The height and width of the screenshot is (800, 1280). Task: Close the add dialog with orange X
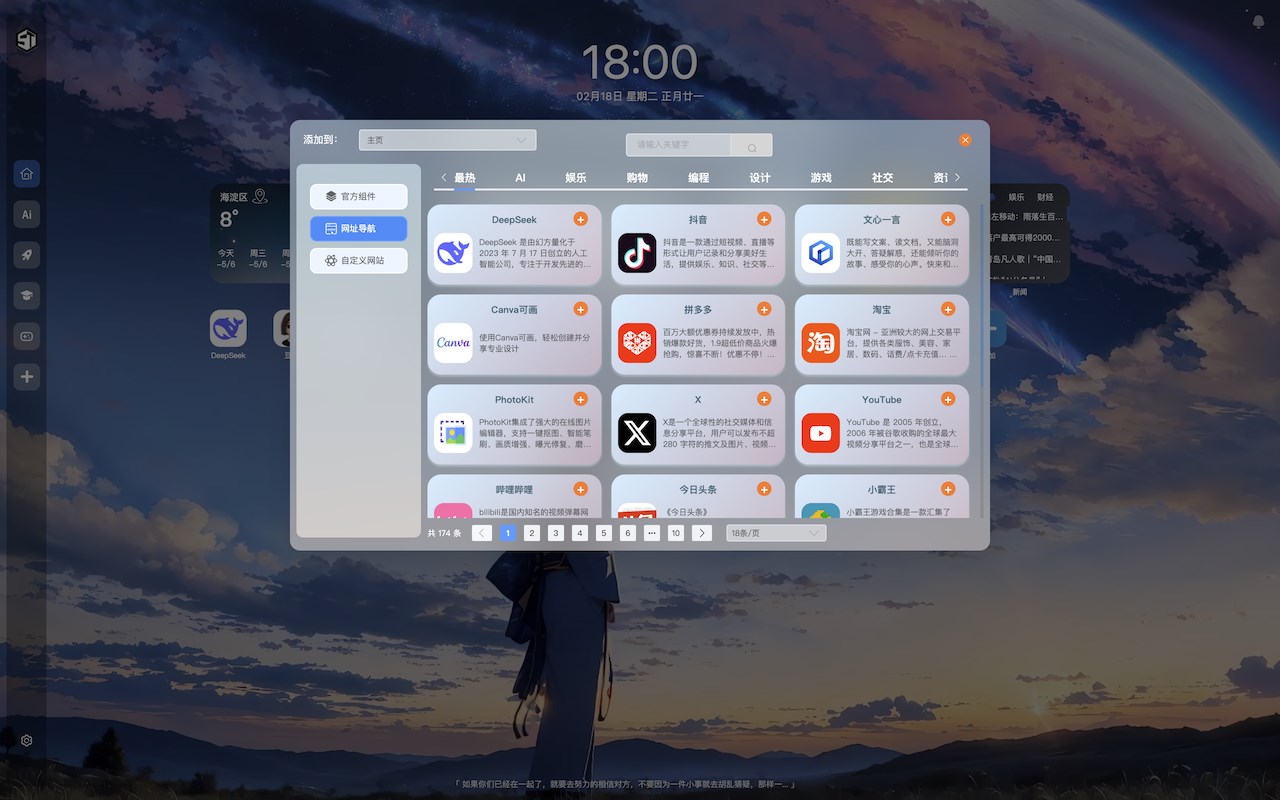tap(965, 140)
